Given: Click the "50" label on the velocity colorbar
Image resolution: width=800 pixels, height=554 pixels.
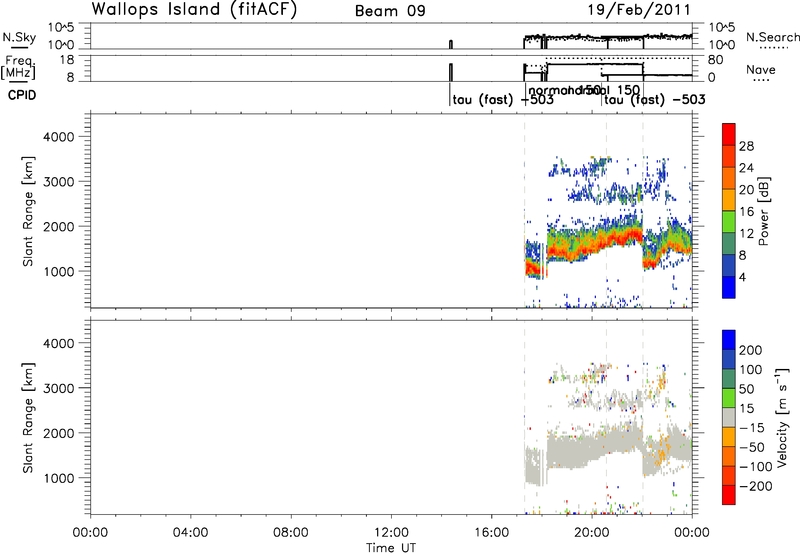Looking at the screenshot, I should (746, 389).
